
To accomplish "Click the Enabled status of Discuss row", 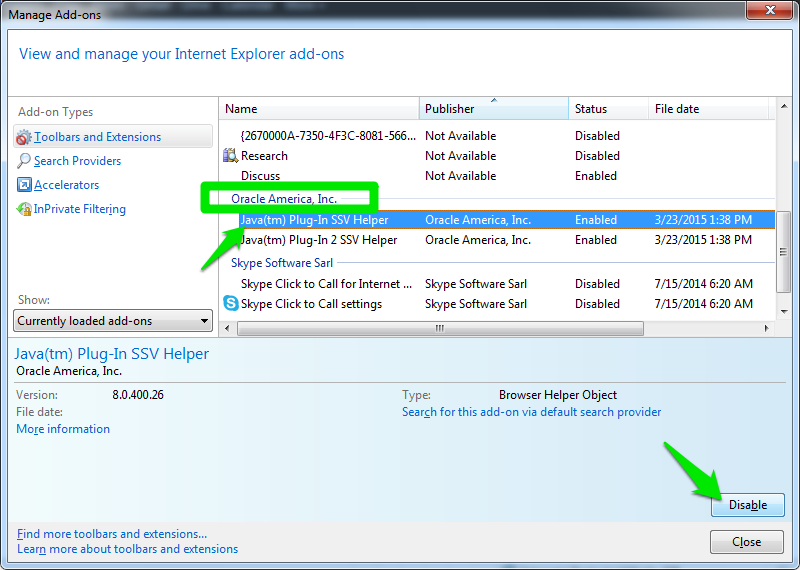I will 595,176.
